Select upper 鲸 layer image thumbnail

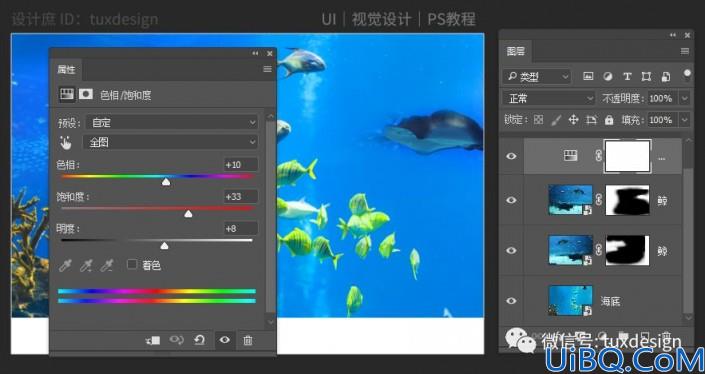tap(571, 200)
